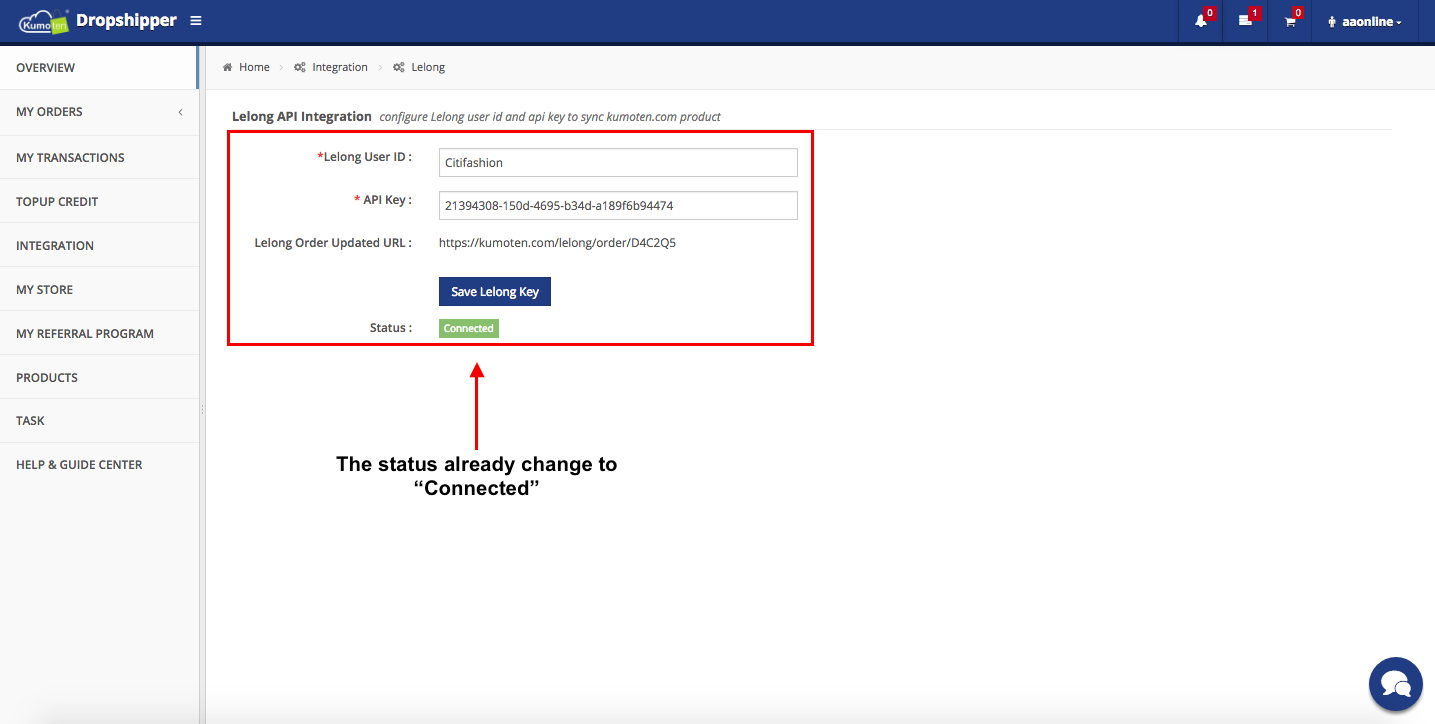Go to Products in the sidebar
This screenshot has height=724, width=1435.
click(x=99, y=377)
